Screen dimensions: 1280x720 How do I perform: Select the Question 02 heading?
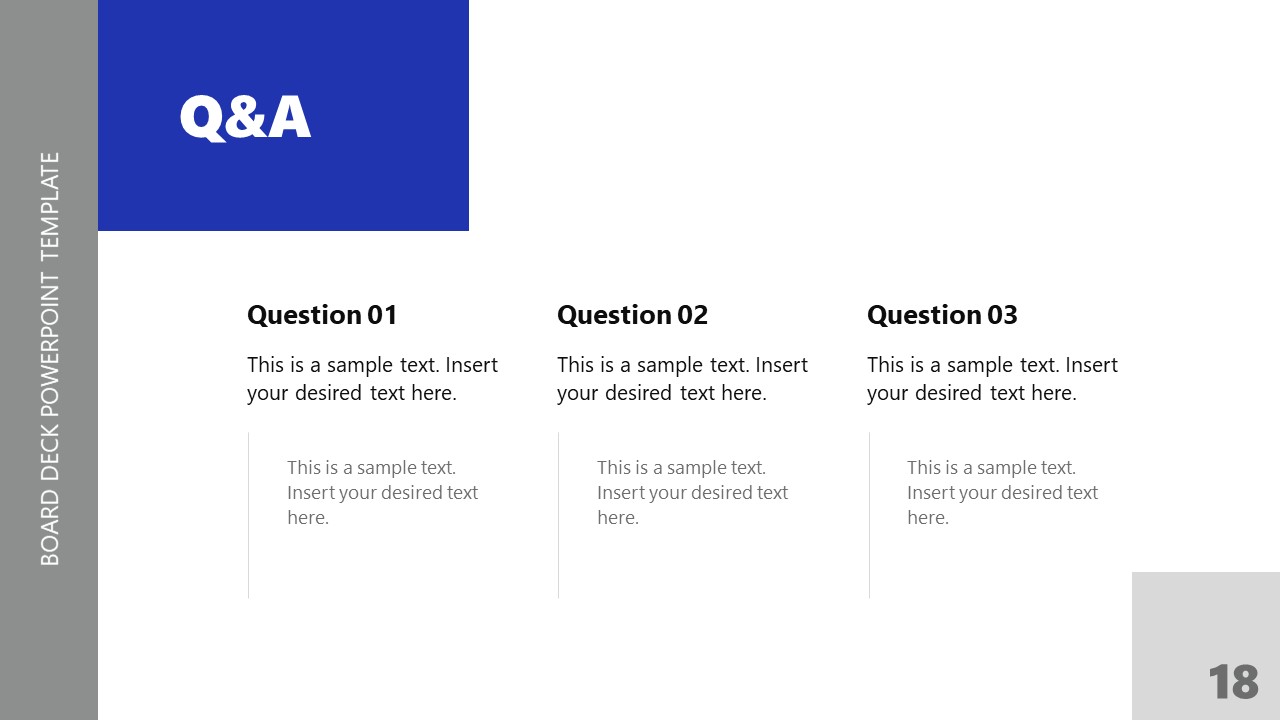(632, 315)
